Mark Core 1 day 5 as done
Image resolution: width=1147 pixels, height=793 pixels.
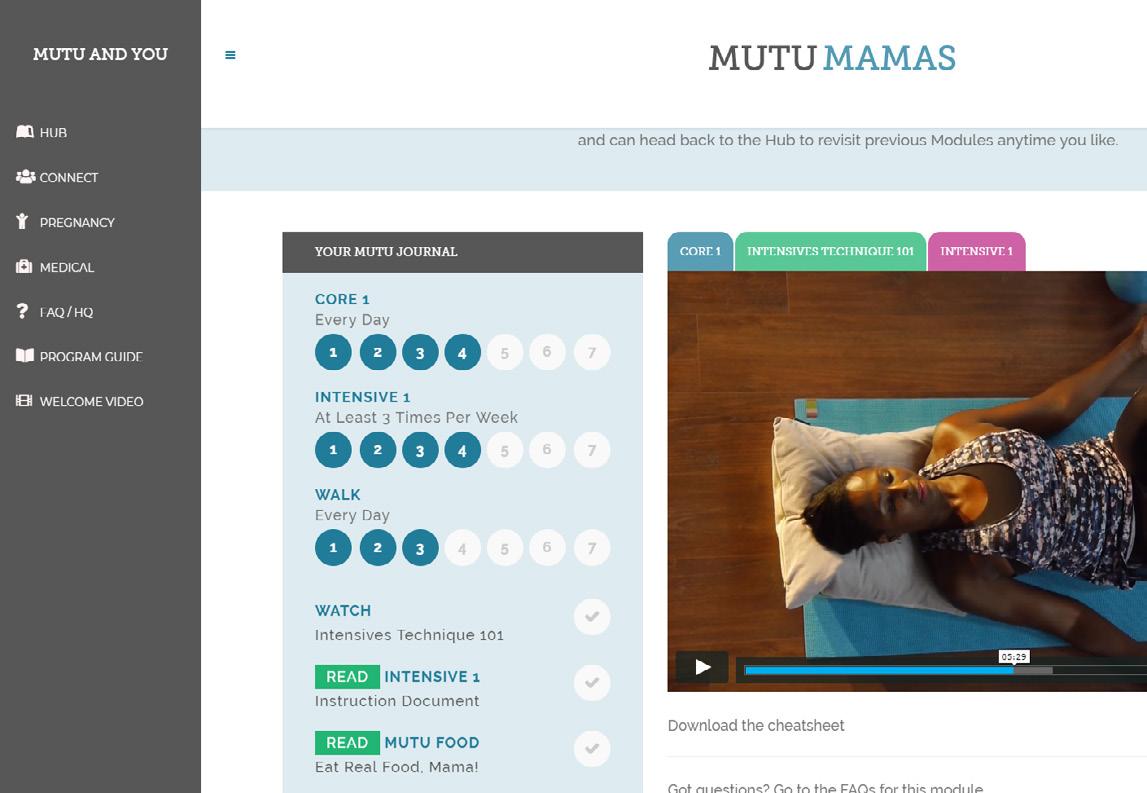tap(505, 353)
